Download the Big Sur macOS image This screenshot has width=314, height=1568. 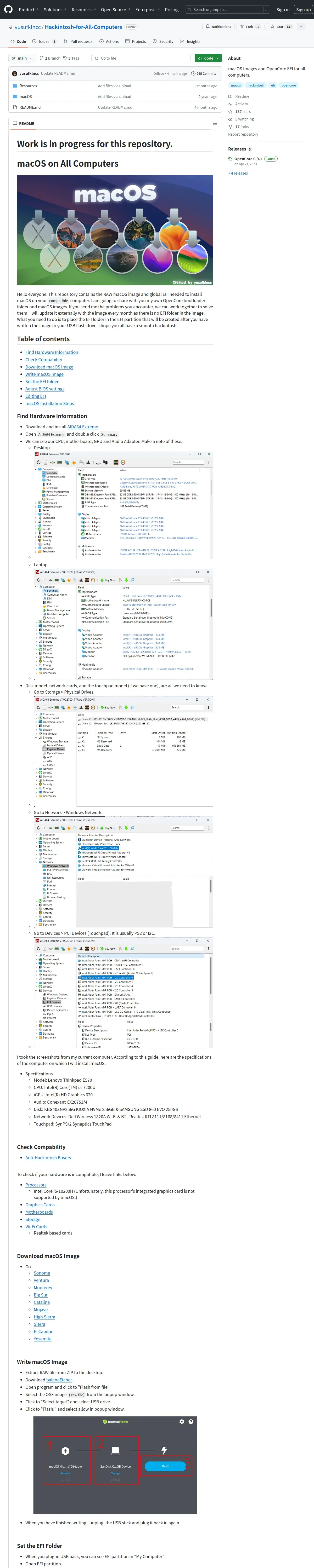click(x=40, y=1295)
